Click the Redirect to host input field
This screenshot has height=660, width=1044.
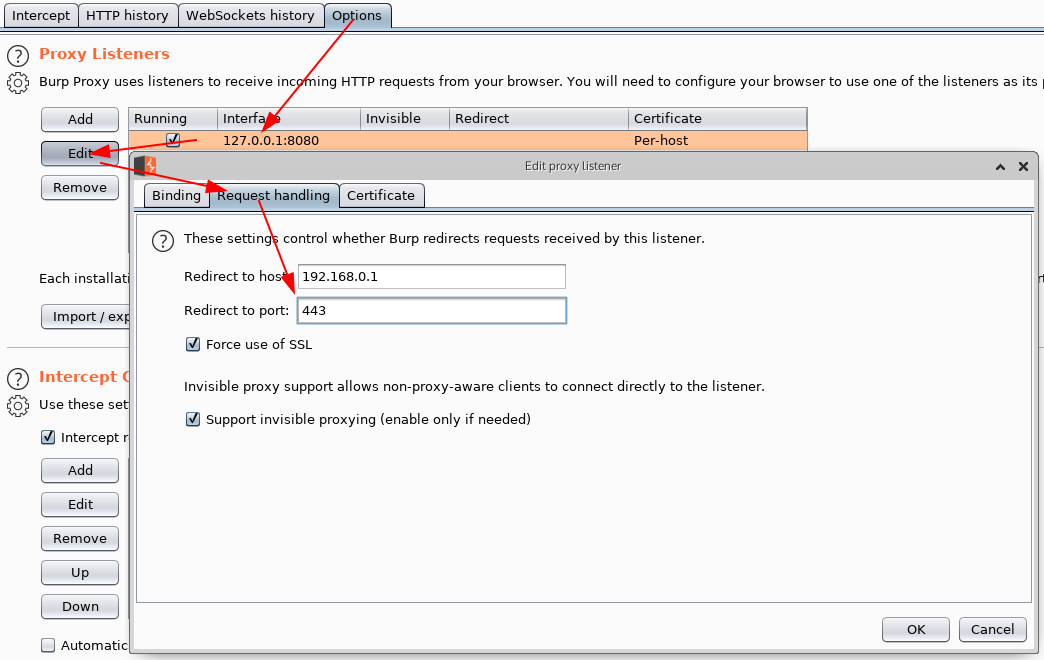tap(431, 277)
